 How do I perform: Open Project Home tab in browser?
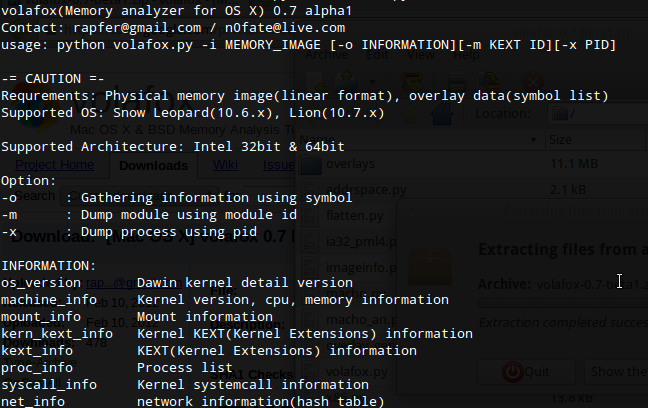pos(55,165)
